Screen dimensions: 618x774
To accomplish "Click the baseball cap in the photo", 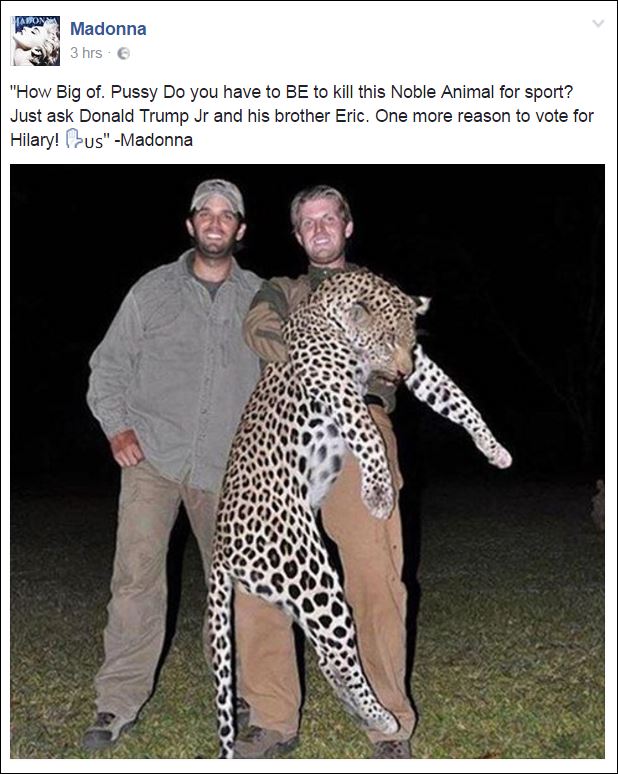I will (217, 193).
